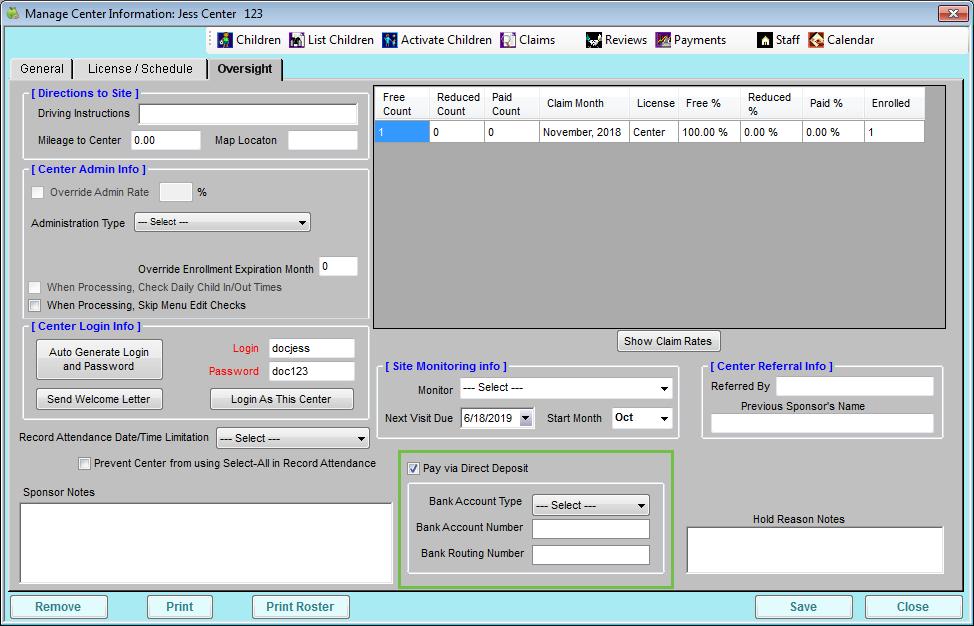
Task: Click the Bank Account Number field
Action: point(591,529)
